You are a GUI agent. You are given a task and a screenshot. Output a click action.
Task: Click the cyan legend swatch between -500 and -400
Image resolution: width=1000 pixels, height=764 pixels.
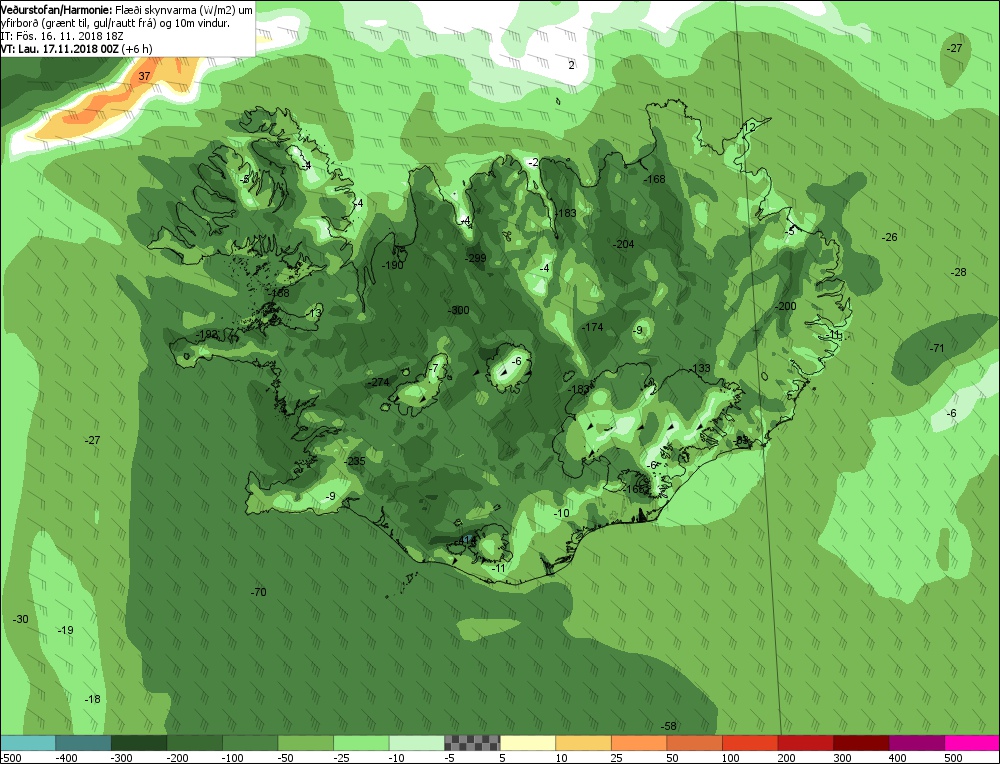coord(27,743)
